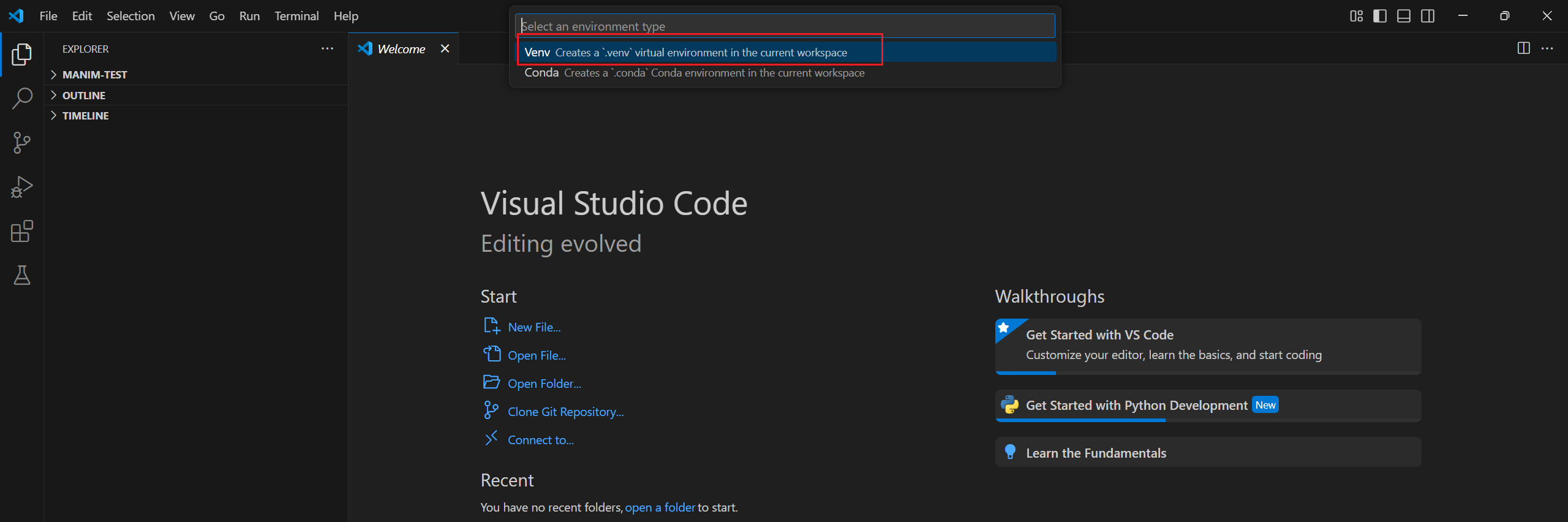Open Get Started with VS Code walkthrough
1568x522 pixels.
point(1208,346)
